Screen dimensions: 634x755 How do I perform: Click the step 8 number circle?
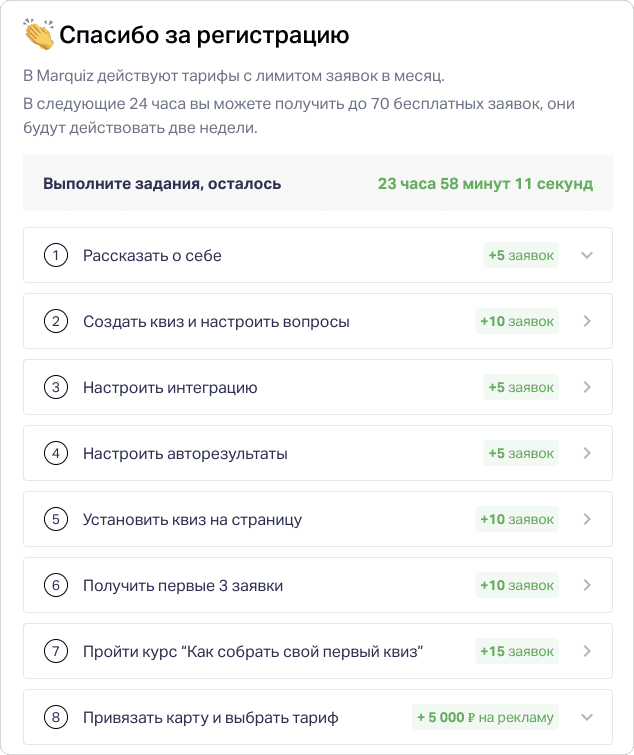[55, 717]
